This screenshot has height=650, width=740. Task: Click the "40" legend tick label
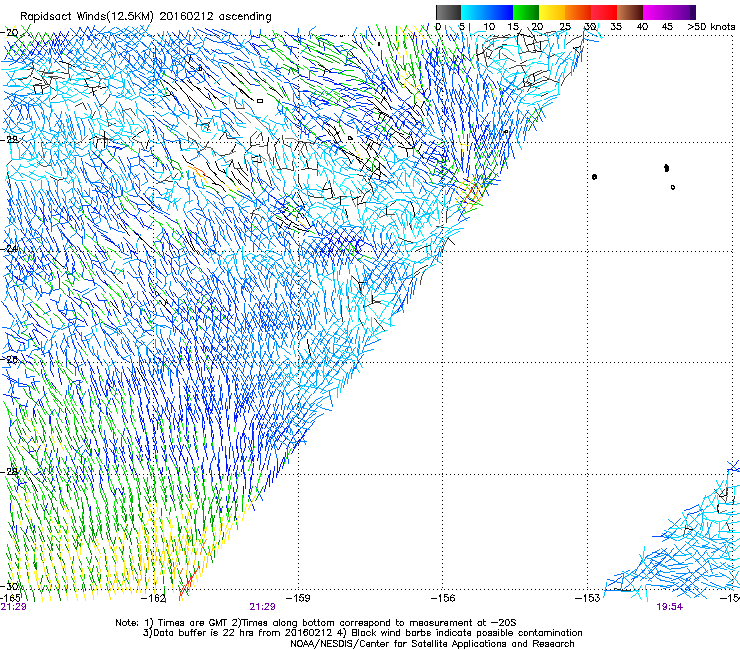[642, 27]
